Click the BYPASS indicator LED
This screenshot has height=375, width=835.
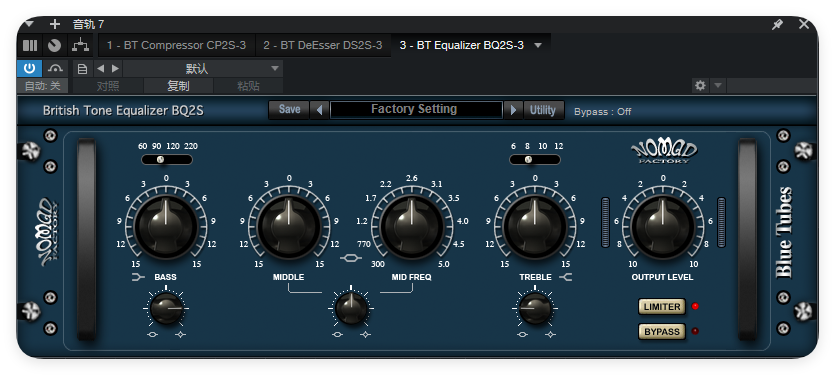(x=695, y=331)
